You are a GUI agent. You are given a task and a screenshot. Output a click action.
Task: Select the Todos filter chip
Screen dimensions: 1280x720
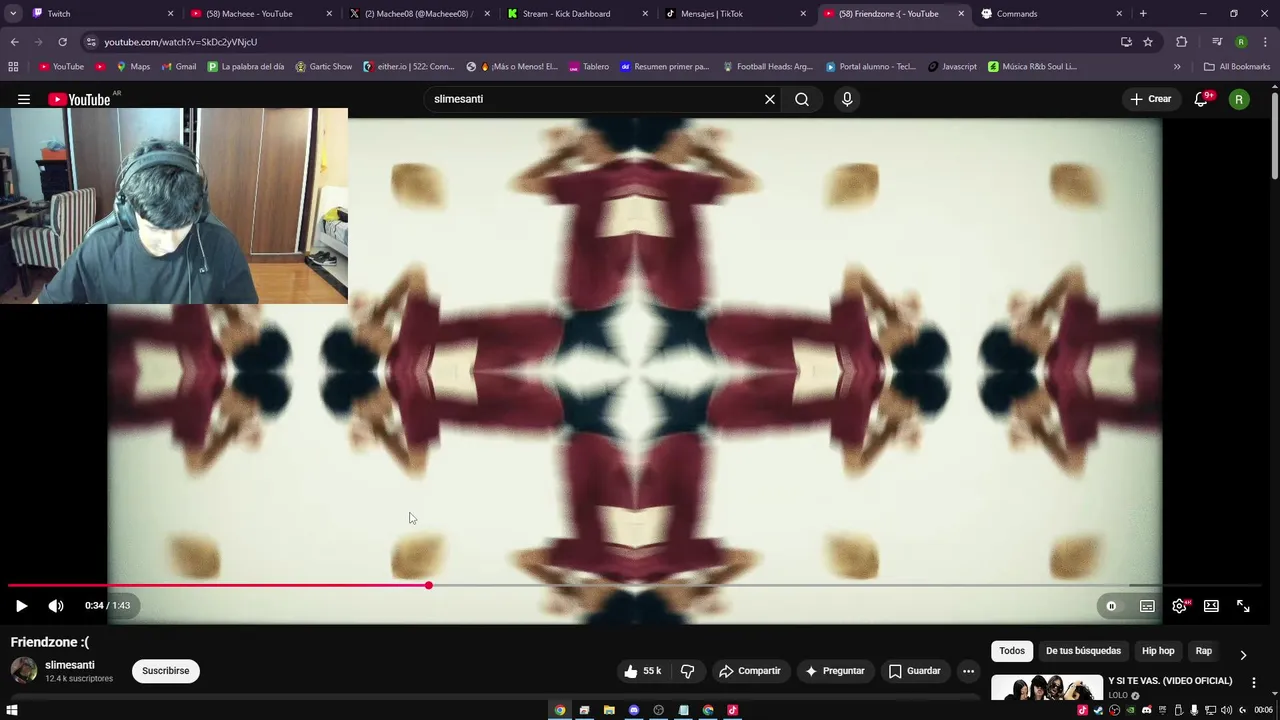pos(1012,651)
